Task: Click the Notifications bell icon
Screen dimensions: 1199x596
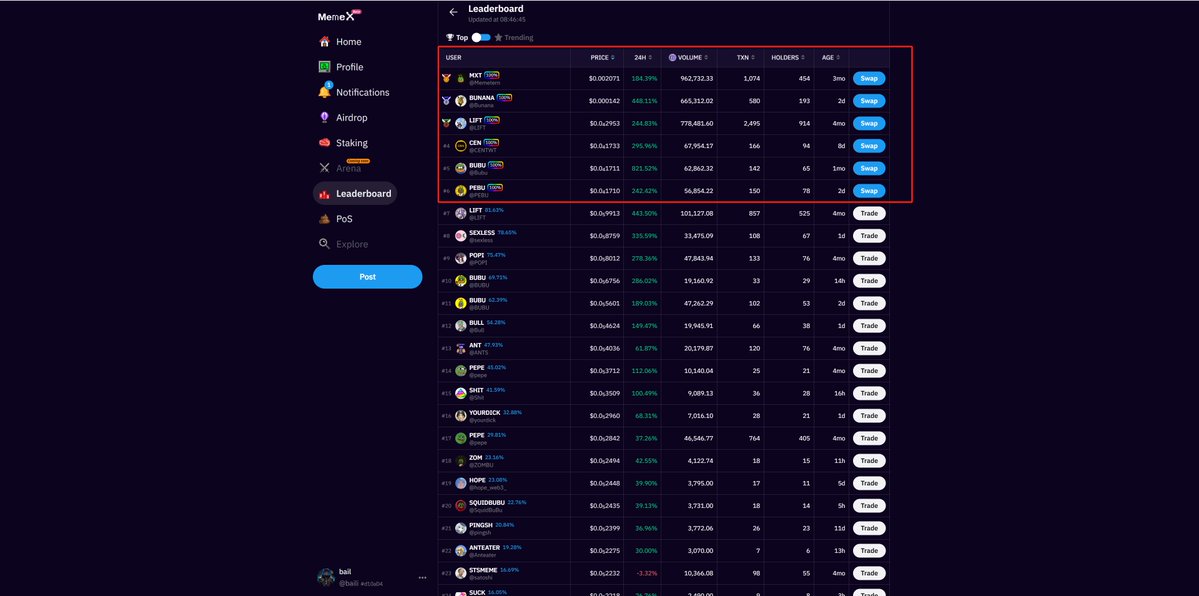Action: [x=324, y=93]
